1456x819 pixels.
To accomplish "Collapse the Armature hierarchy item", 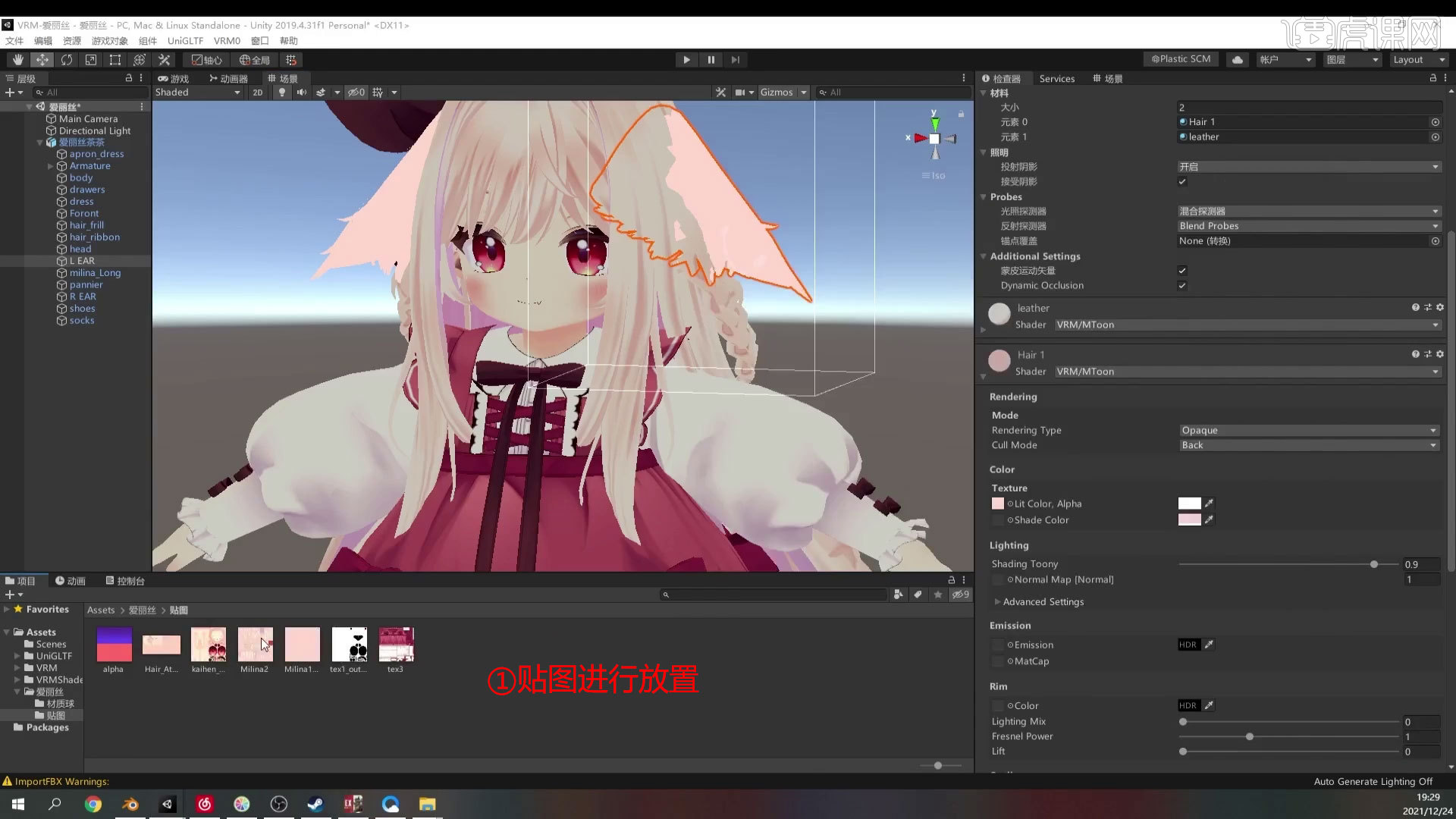I will (50, 166).
